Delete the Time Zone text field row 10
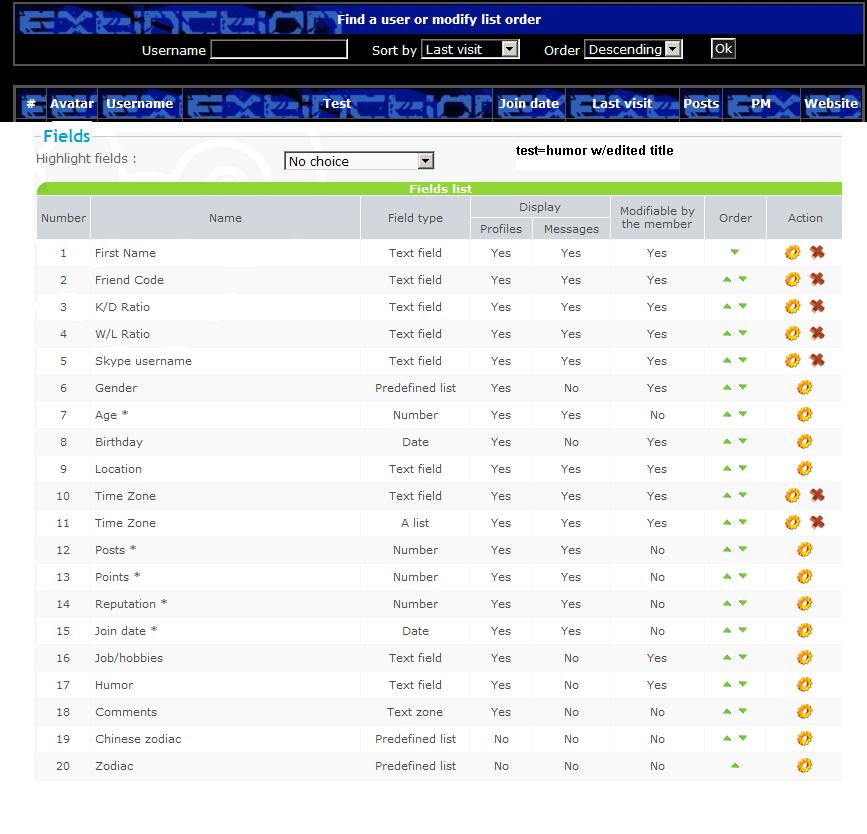This screenshot has width=867, height=834. [x=817, y=496]
